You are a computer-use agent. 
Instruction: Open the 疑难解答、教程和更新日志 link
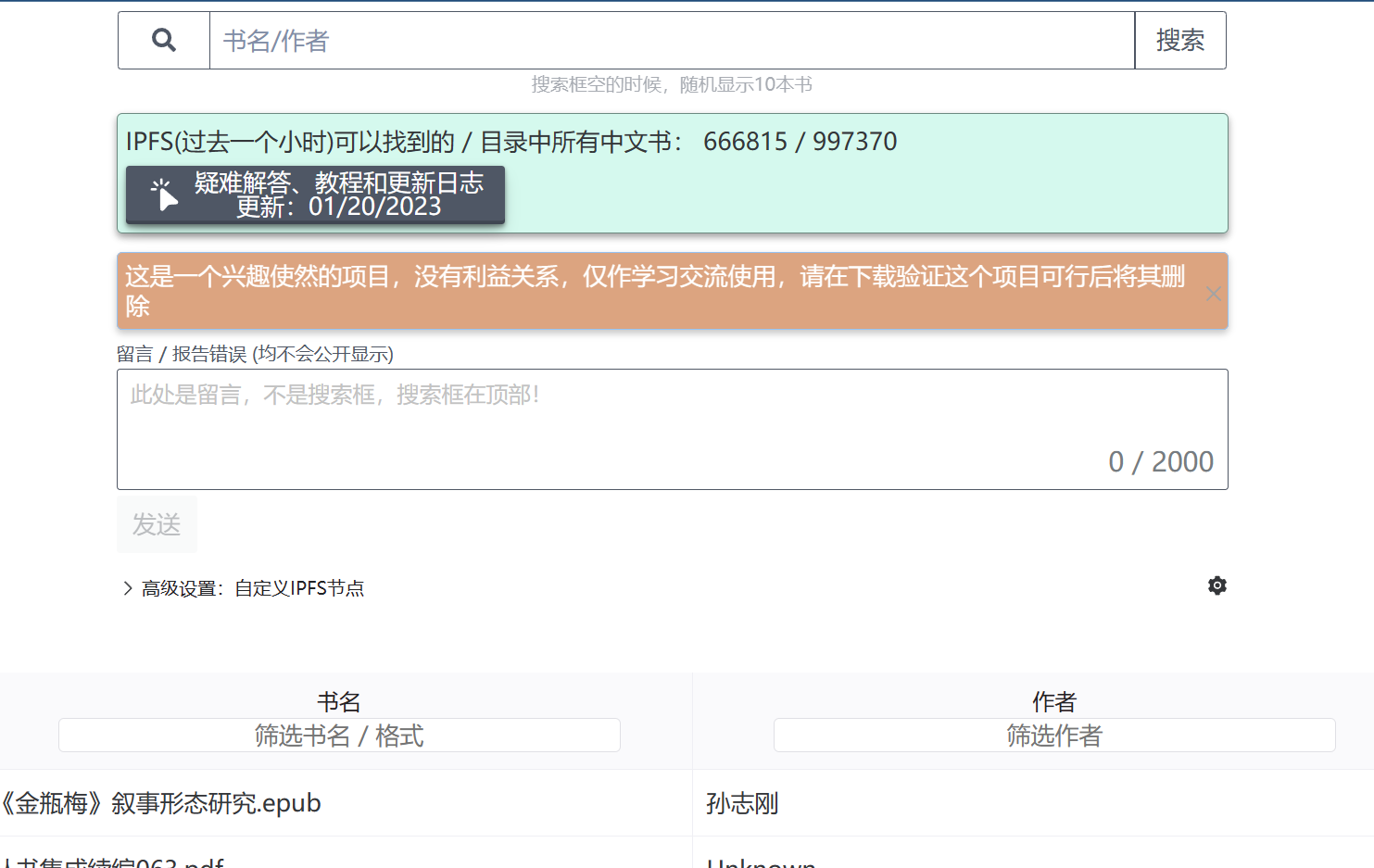click(x=337, y=183)
